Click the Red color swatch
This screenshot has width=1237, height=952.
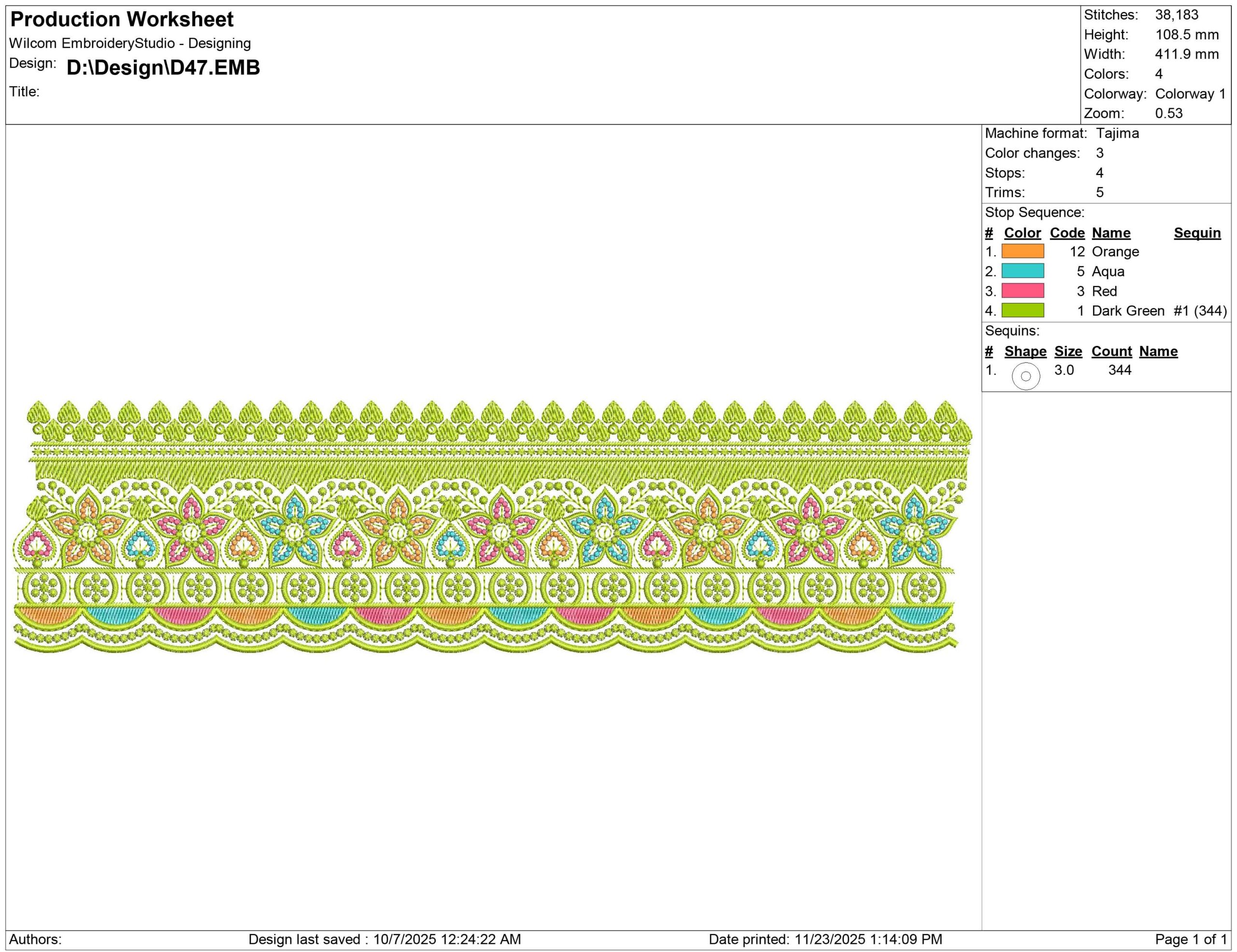1022,291
